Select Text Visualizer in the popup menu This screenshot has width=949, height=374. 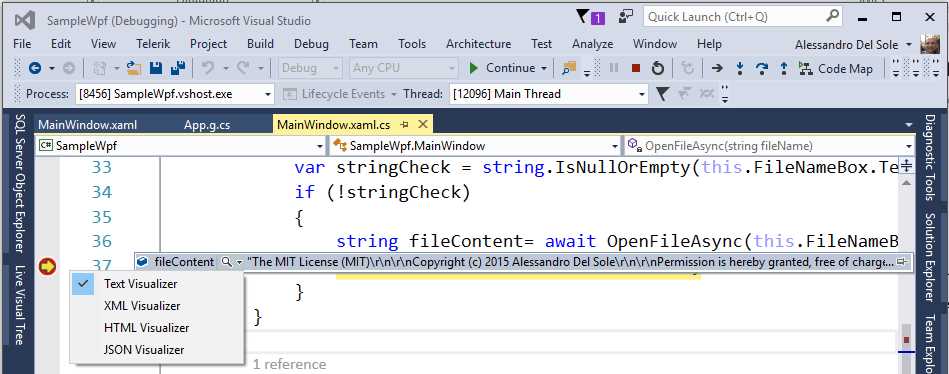(157, 284)
